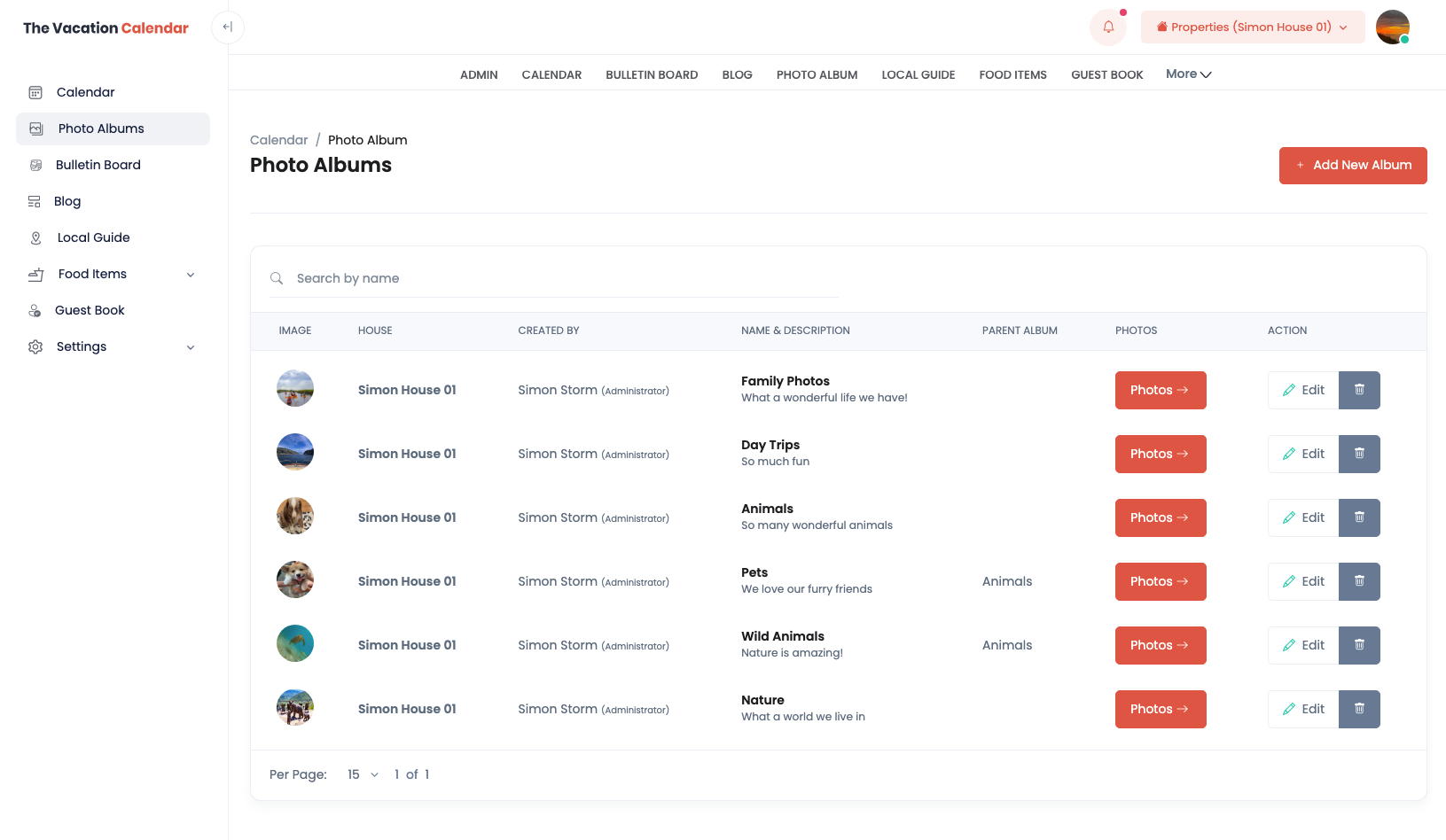Open the Per Page count dropdown
This screenshot has height=840, width=1446.
[363, 774]
